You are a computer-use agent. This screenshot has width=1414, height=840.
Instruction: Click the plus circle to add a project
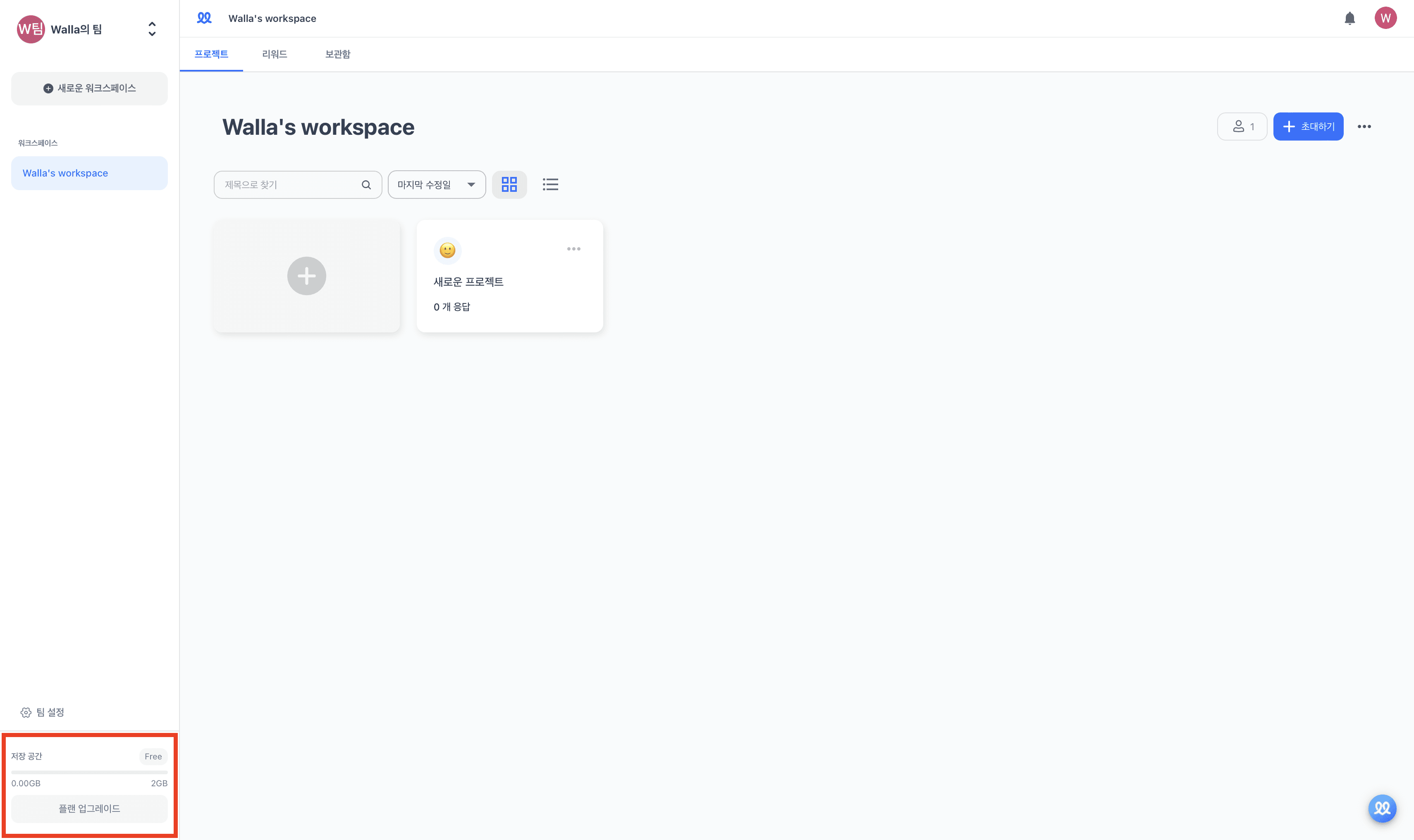pyautogui.click(x=306, y=276)
